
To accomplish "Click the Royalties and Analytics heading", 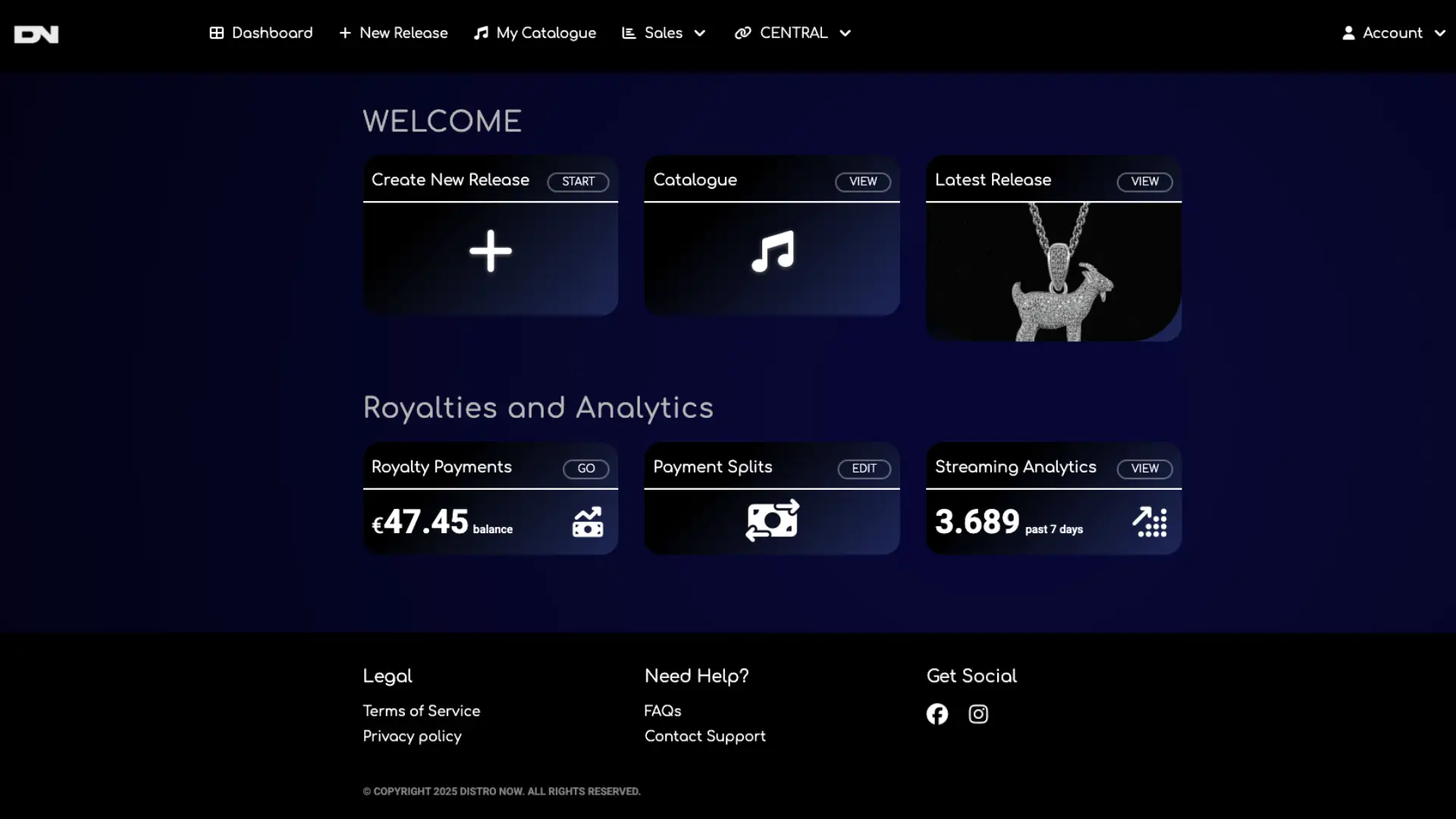I will (538, 408).
